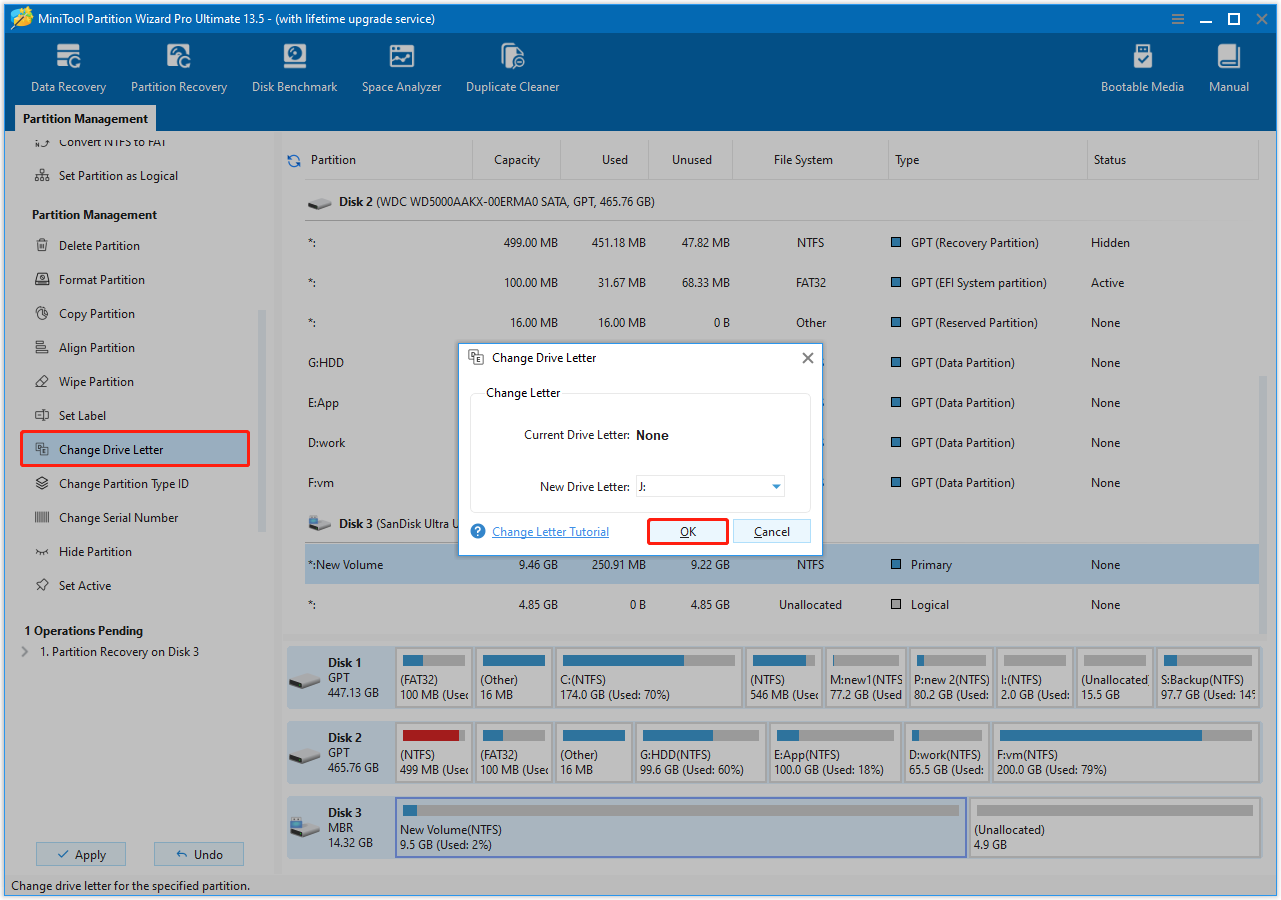Open the Data Recovery tool
Image resolution: width=1281 pixels, height=900 pixels.
click(67, 66)
